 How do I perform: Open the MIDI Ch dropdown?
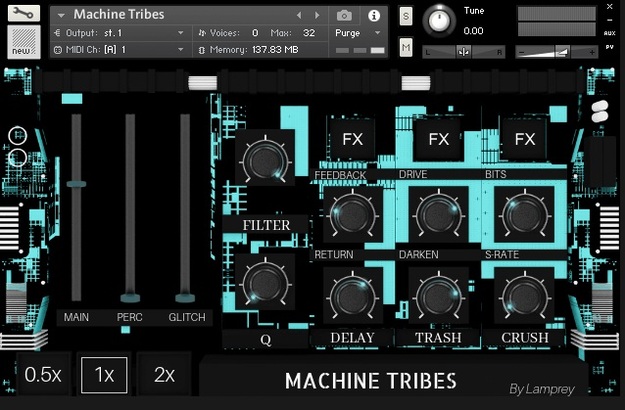point(119,50)
